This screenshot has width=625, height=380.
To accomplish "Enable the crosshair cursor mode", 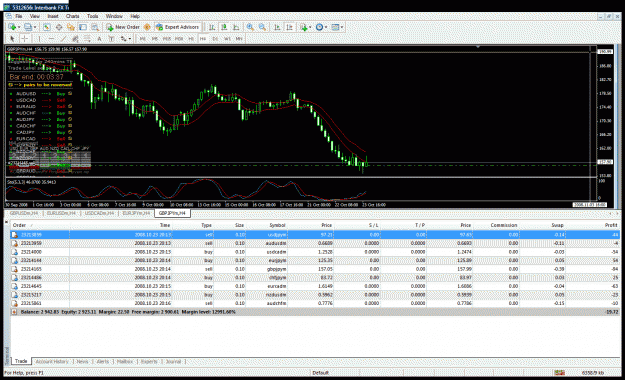I will pos(24,39).
